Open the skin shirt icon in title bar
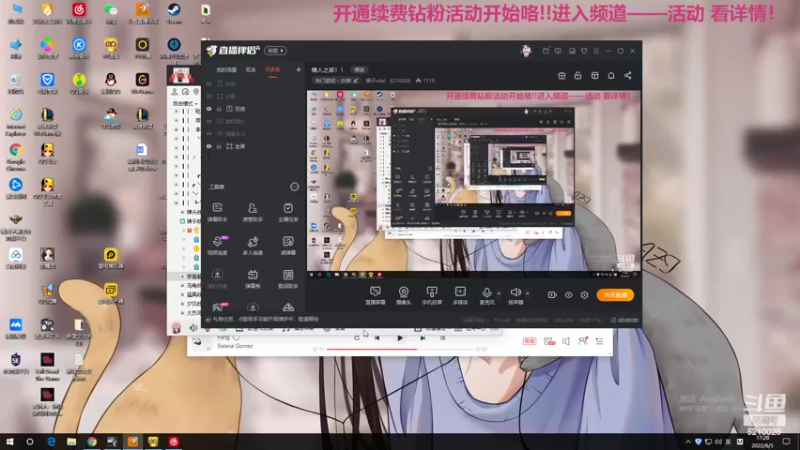The width and height of the screenshot is (800, 450). tap(584, 51)
